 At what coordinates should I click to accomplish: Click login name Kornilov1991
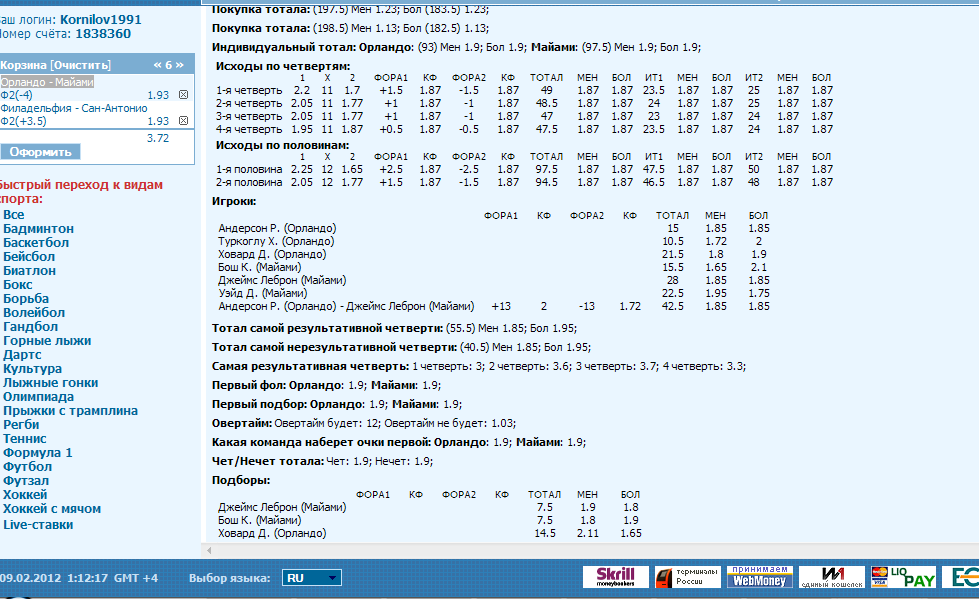[101, 19]
